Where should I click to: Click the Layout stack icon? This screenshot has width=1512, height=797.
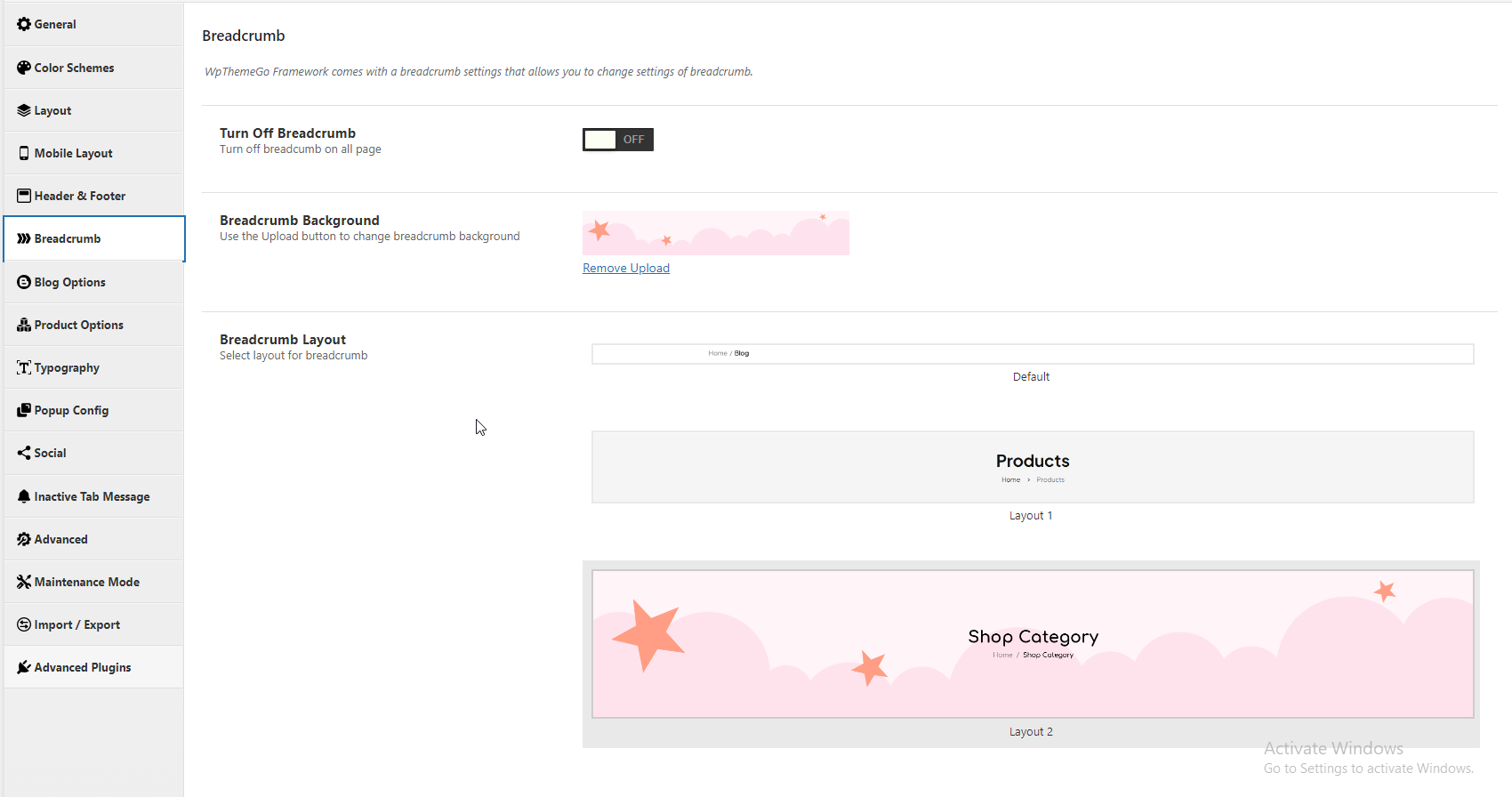pos(24,110)
